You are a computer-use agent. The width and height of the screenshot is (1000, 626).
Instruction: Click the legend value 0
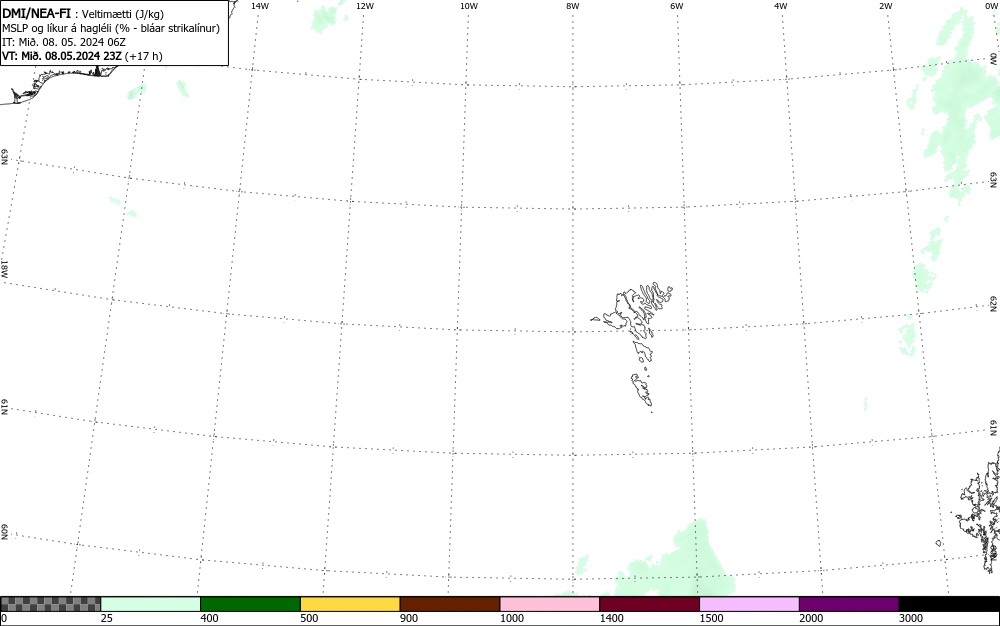tap(4, 618)
